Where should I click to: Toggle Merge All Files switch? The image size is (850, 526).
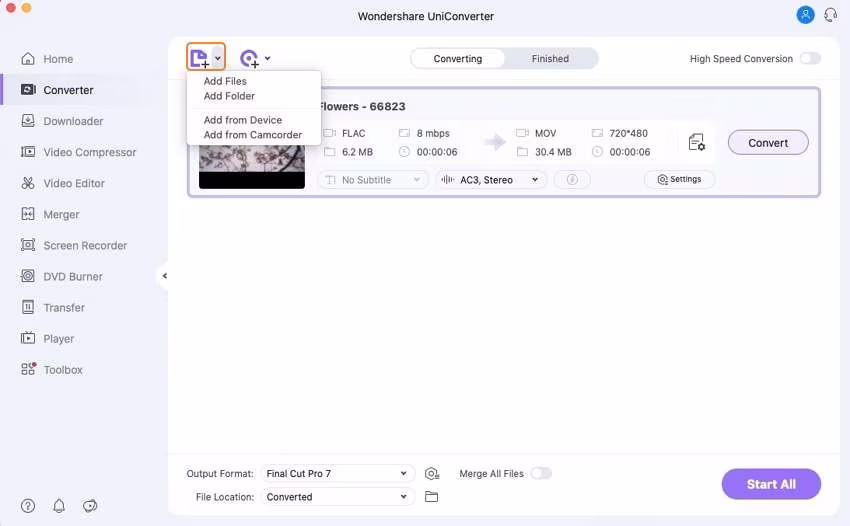(x=541, y=473)
